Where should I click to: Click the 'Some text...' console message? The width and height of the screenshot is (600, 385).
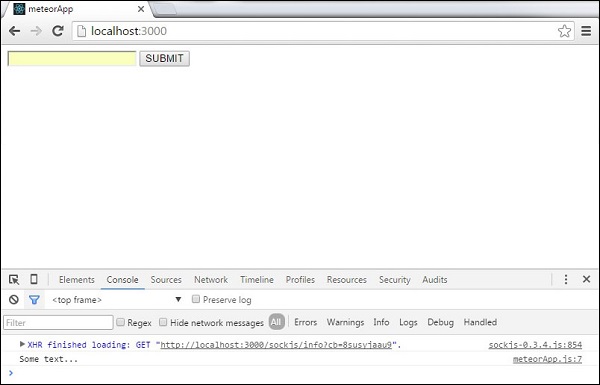(49, 359)
